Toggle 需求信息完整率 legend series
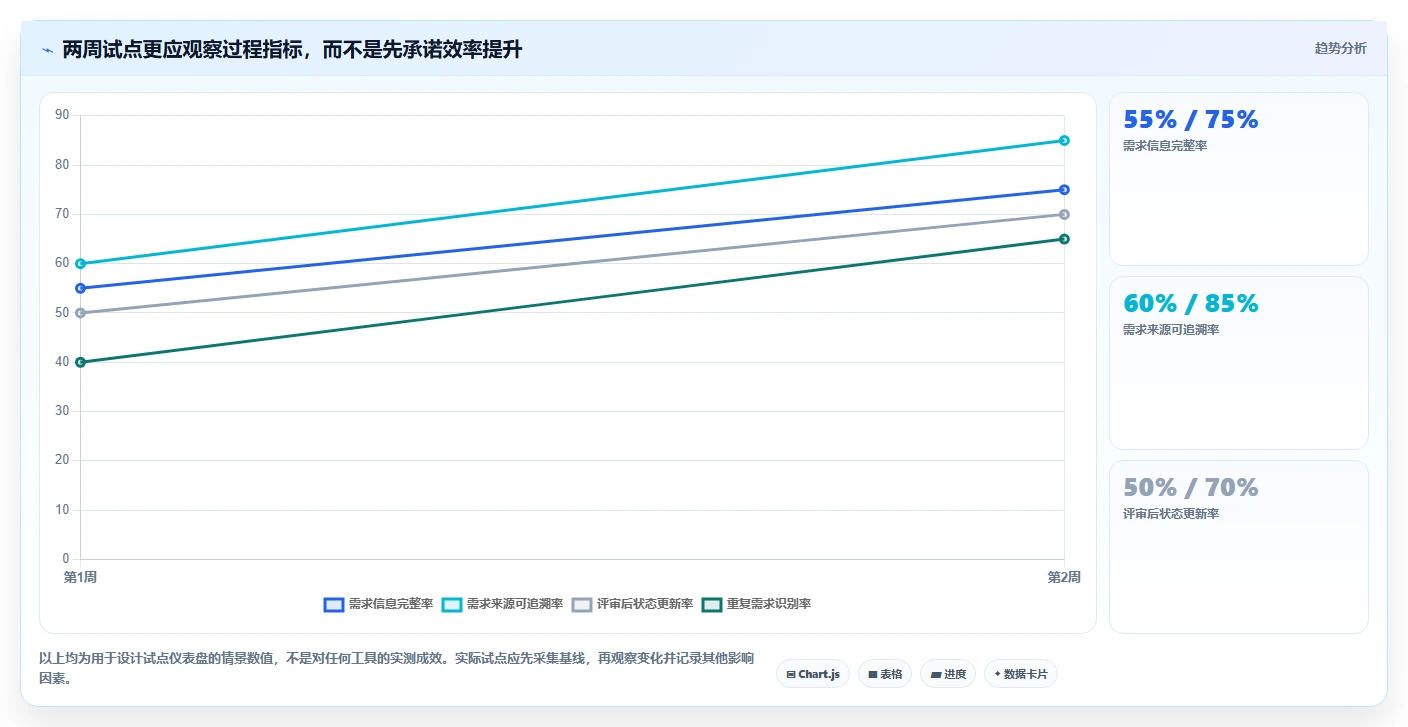Viewport: 1408px width, 727px height. (x=378, y=604)
